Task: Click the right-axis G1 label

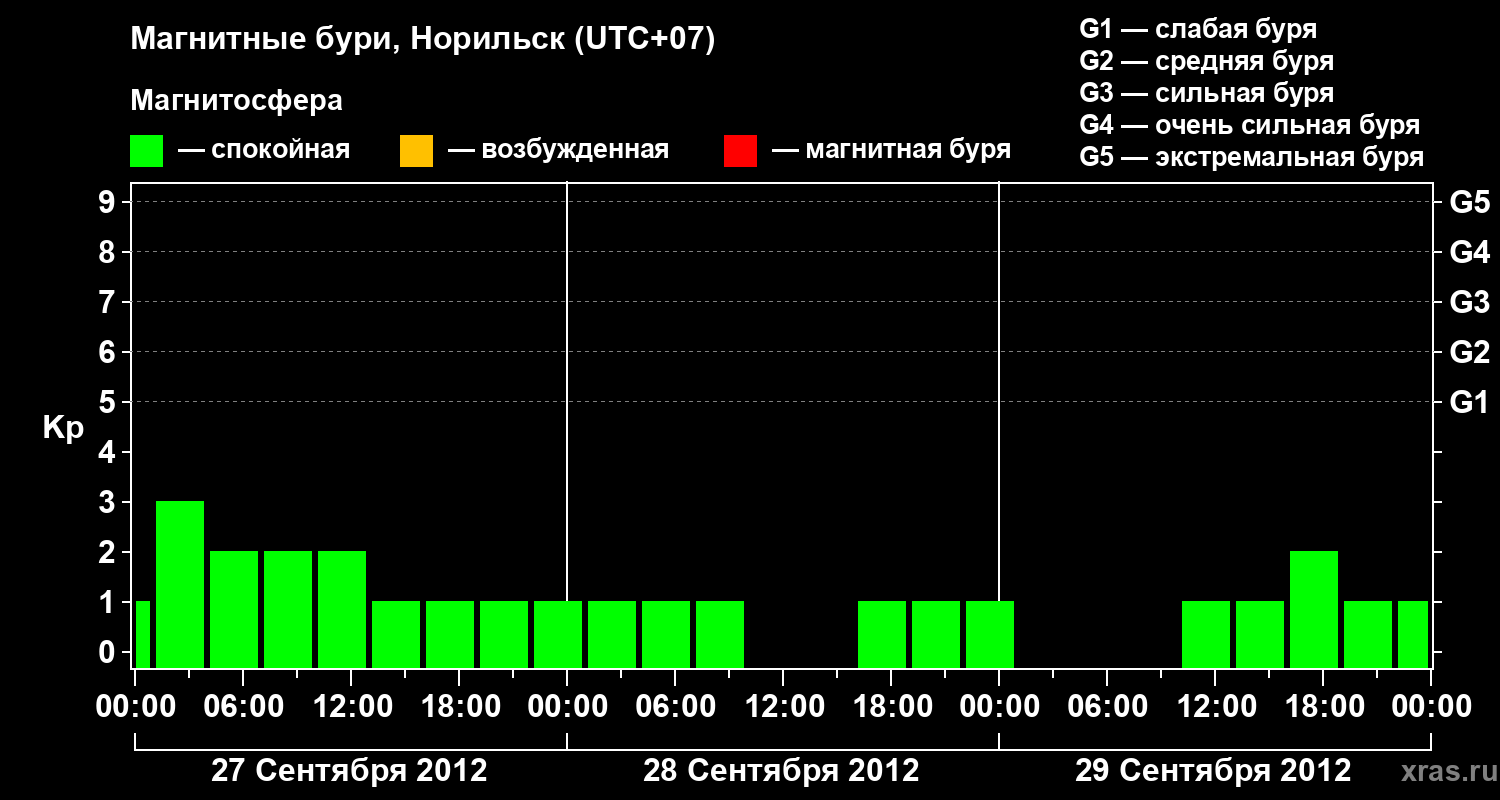Action: [x=1469, y=402]
